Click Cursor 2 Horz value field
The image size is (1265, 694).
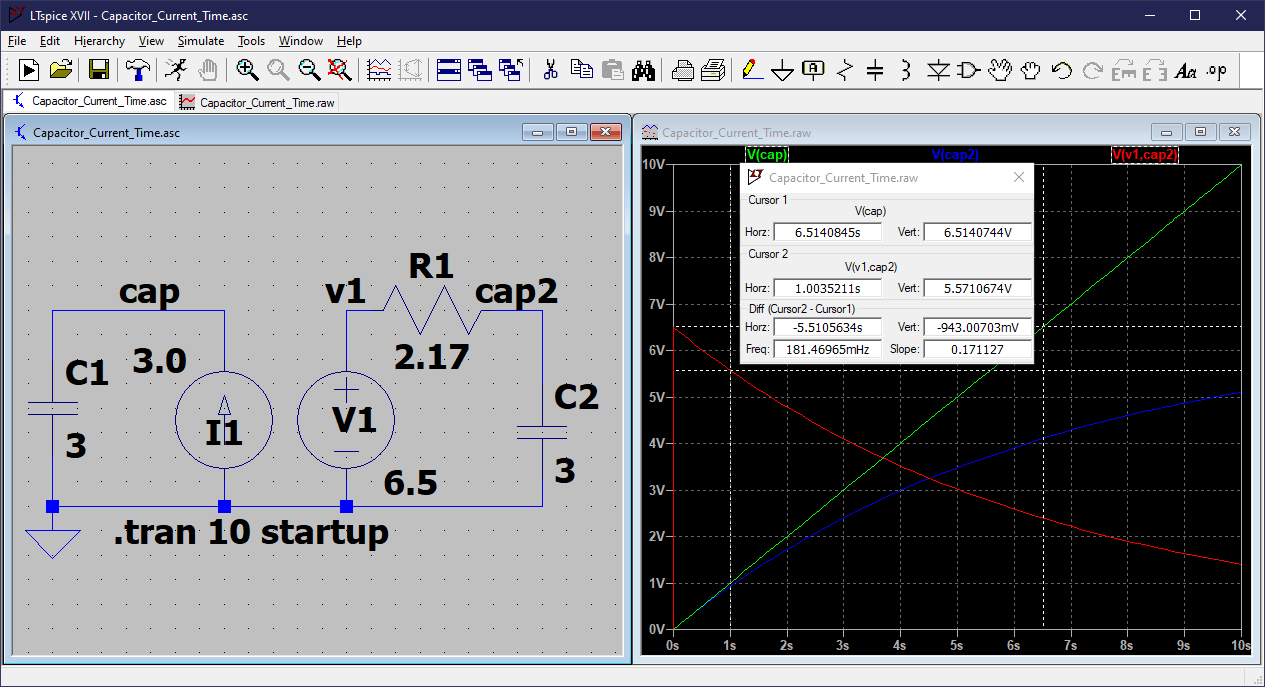[828, 288]
